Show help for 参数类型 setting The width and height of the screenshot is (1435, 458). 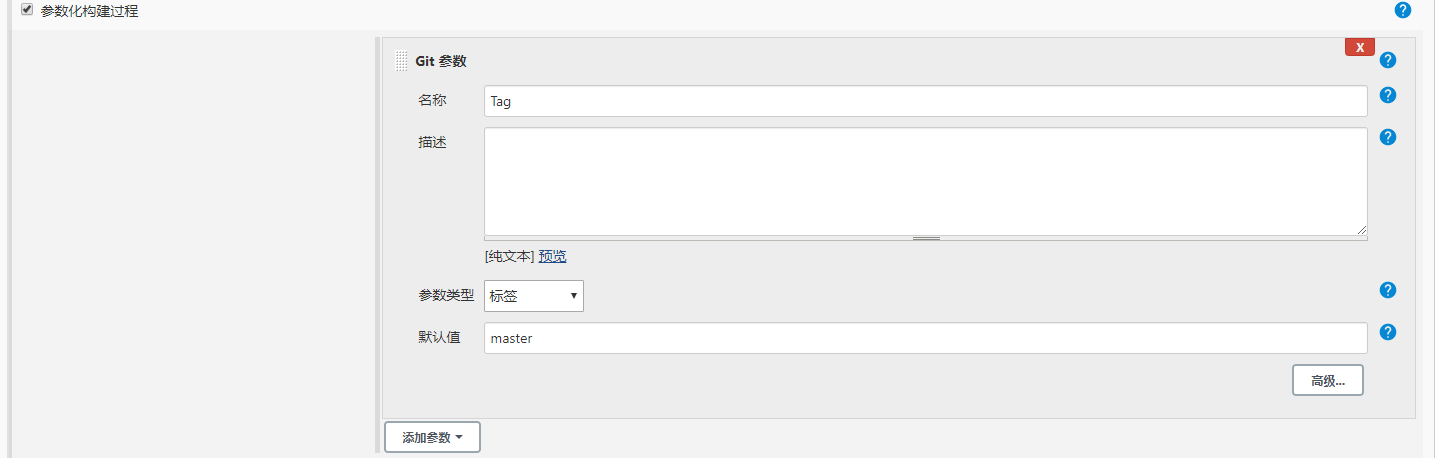point(1387,290)
